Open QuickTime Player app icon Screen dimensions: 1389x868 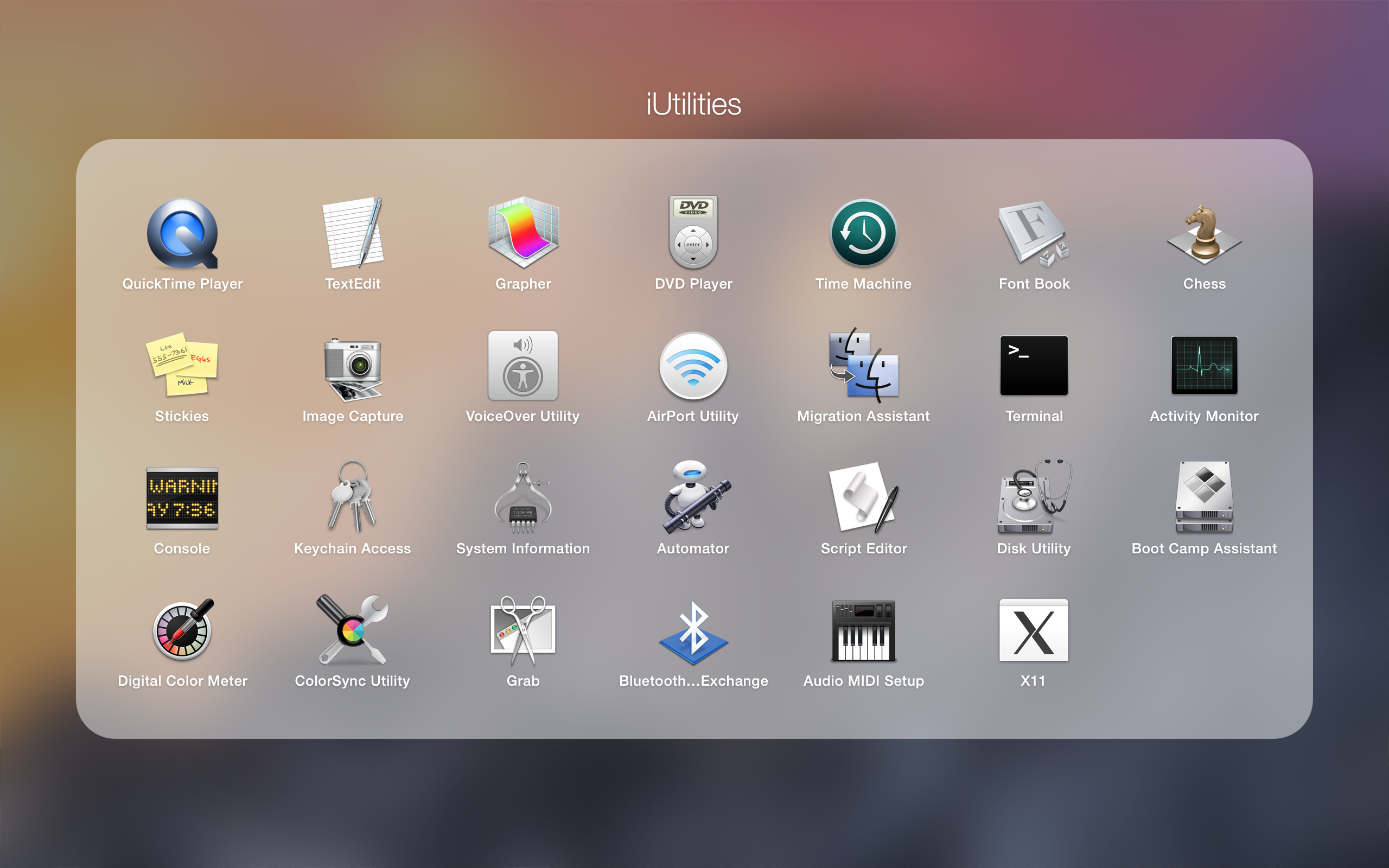pyautogui.click(x=182, y=234)
